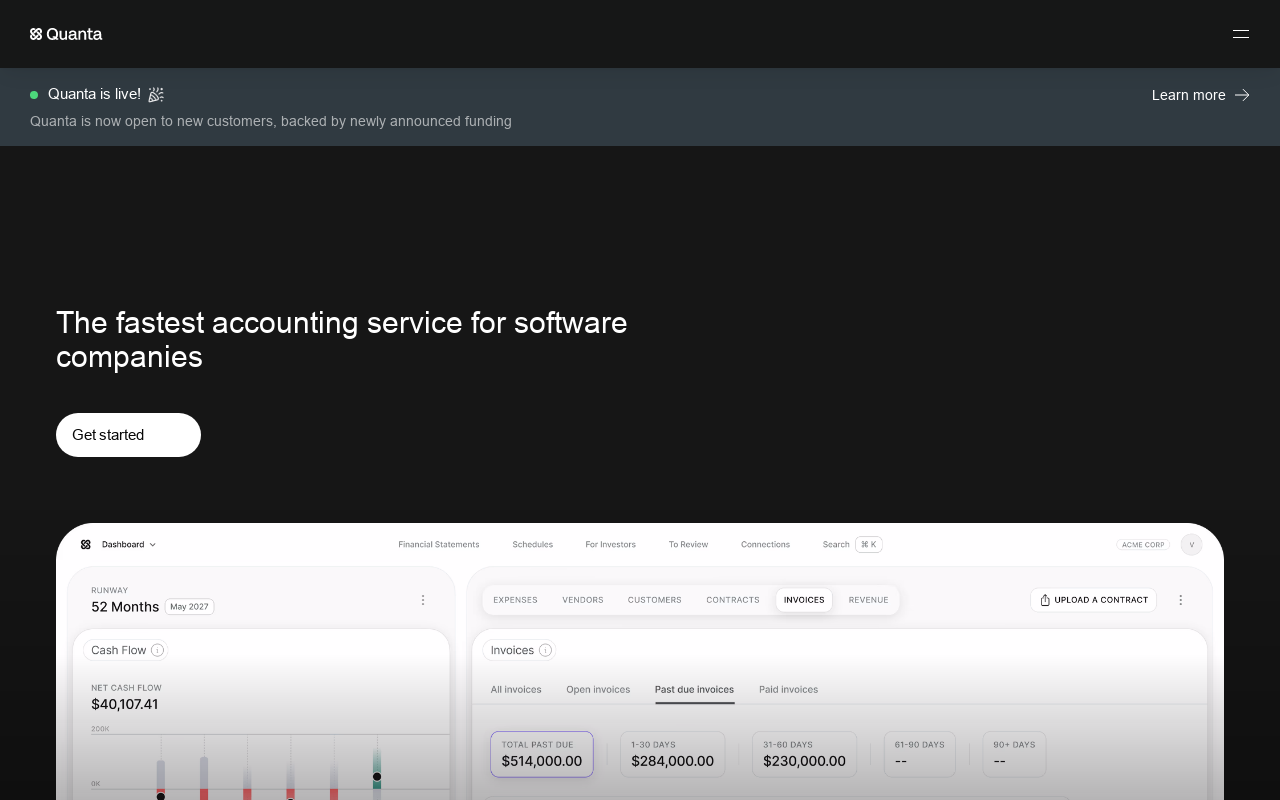Click the party popper emoji icon
The height and width of the screenshot is (800, 1280).
coord(156,94)
